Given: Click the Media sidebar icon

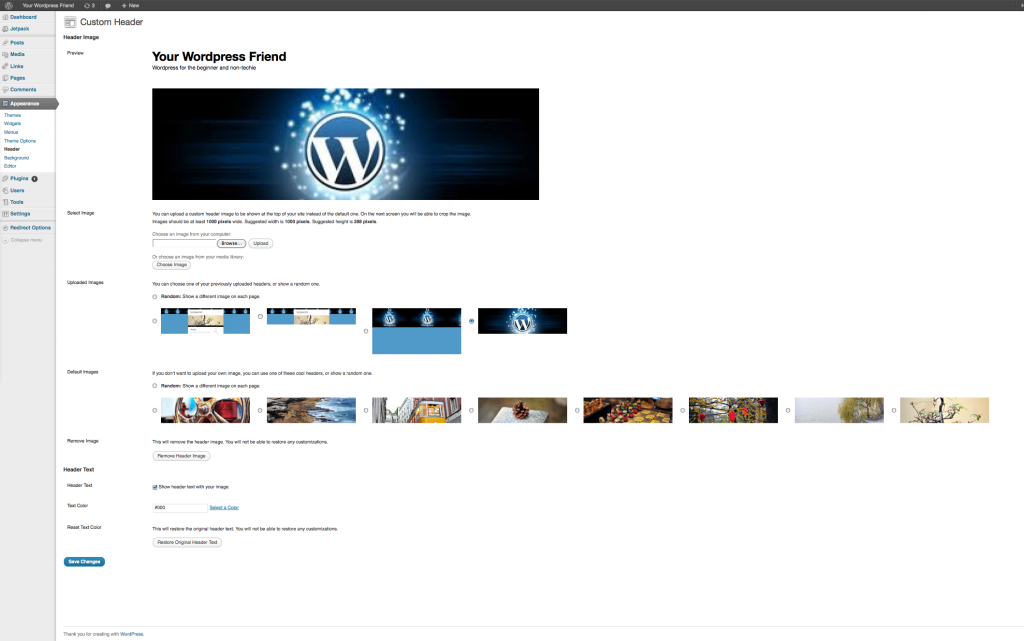Looking at the screenshot, I should pyautogui.click(x=5, y=54).
